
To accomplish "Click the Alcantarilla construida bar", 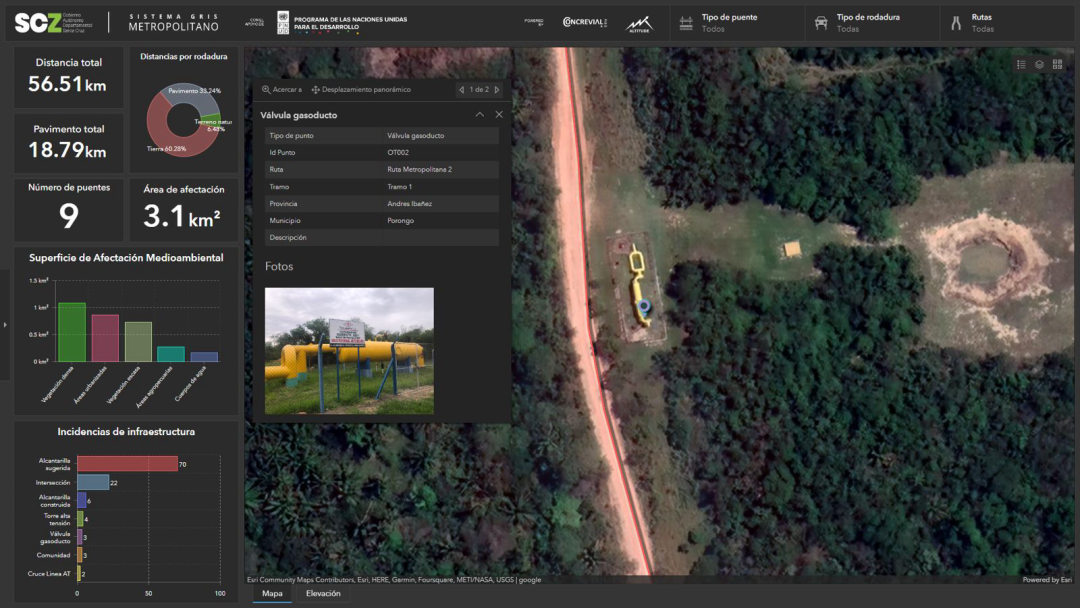I will pos(81,501).
